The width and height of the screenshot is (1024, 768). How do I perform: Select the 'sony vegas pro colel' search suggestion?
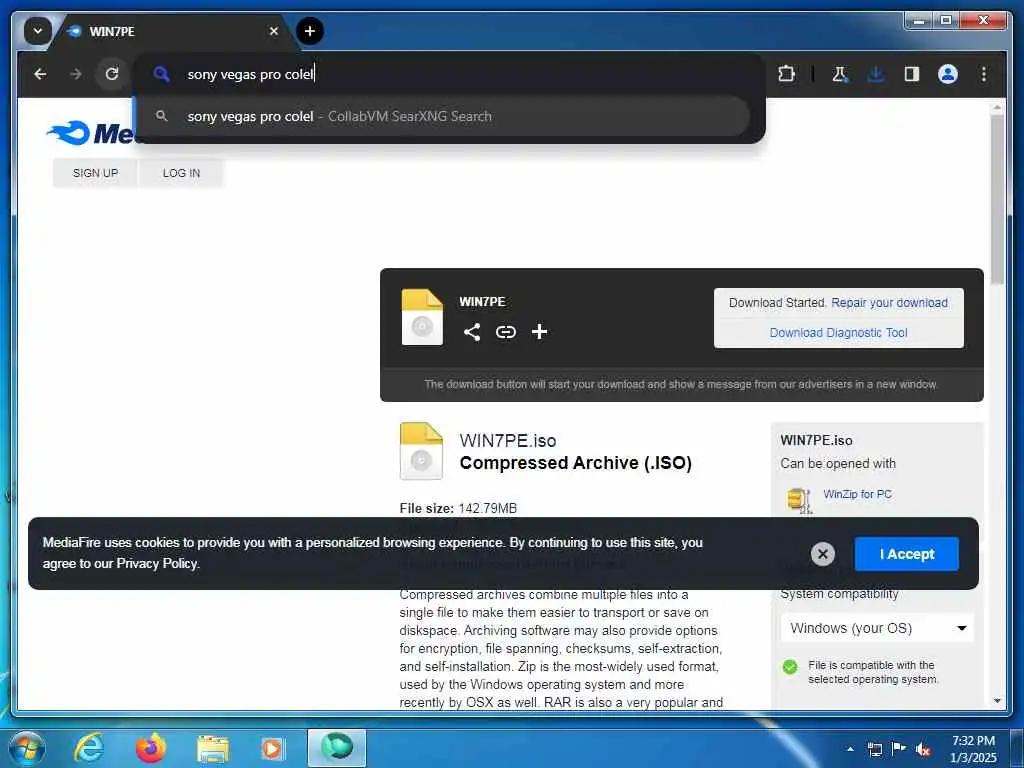point(444,116)
